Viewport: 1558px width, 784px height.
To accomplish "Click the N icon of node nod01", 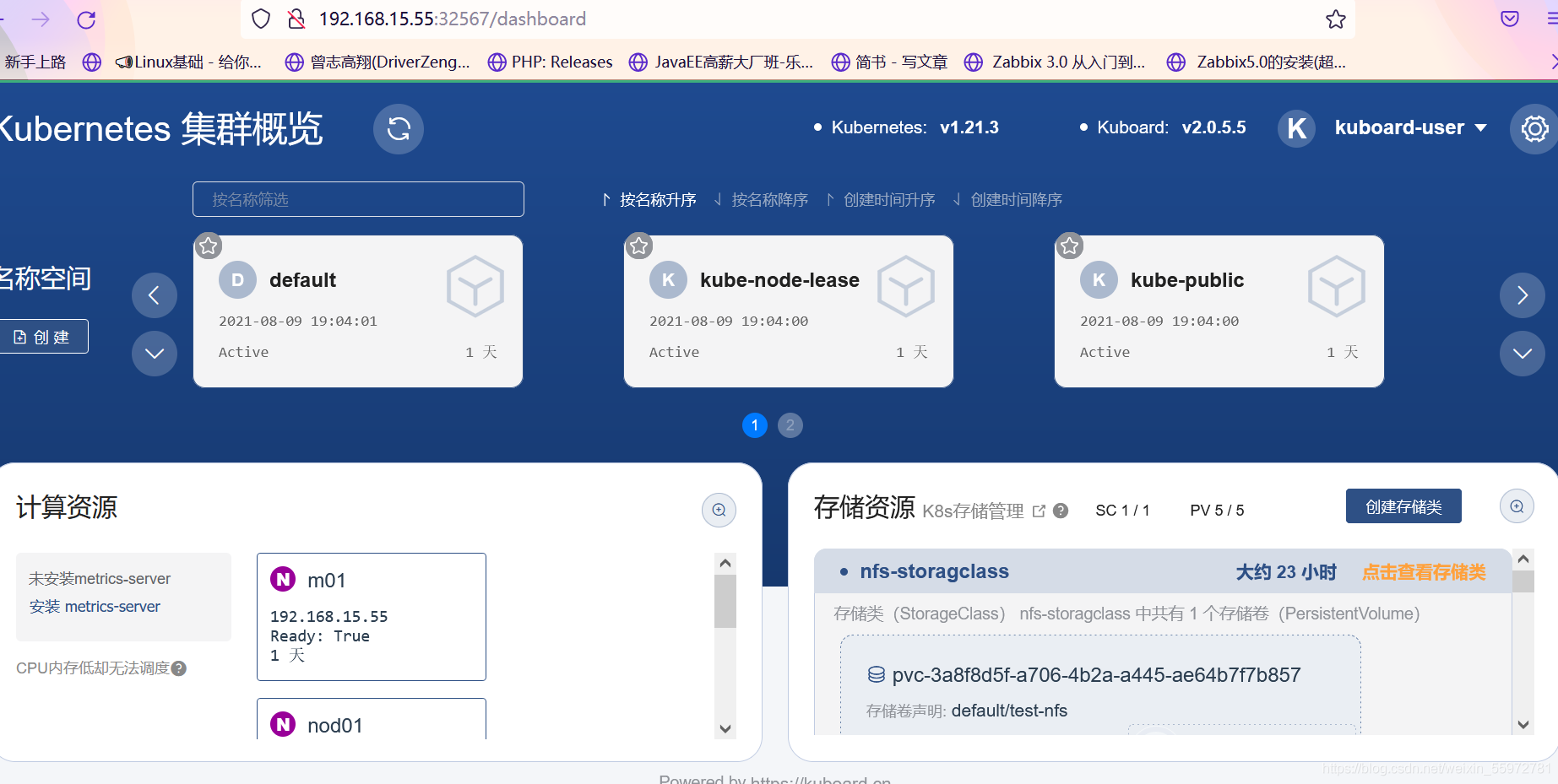I will 283,724.
